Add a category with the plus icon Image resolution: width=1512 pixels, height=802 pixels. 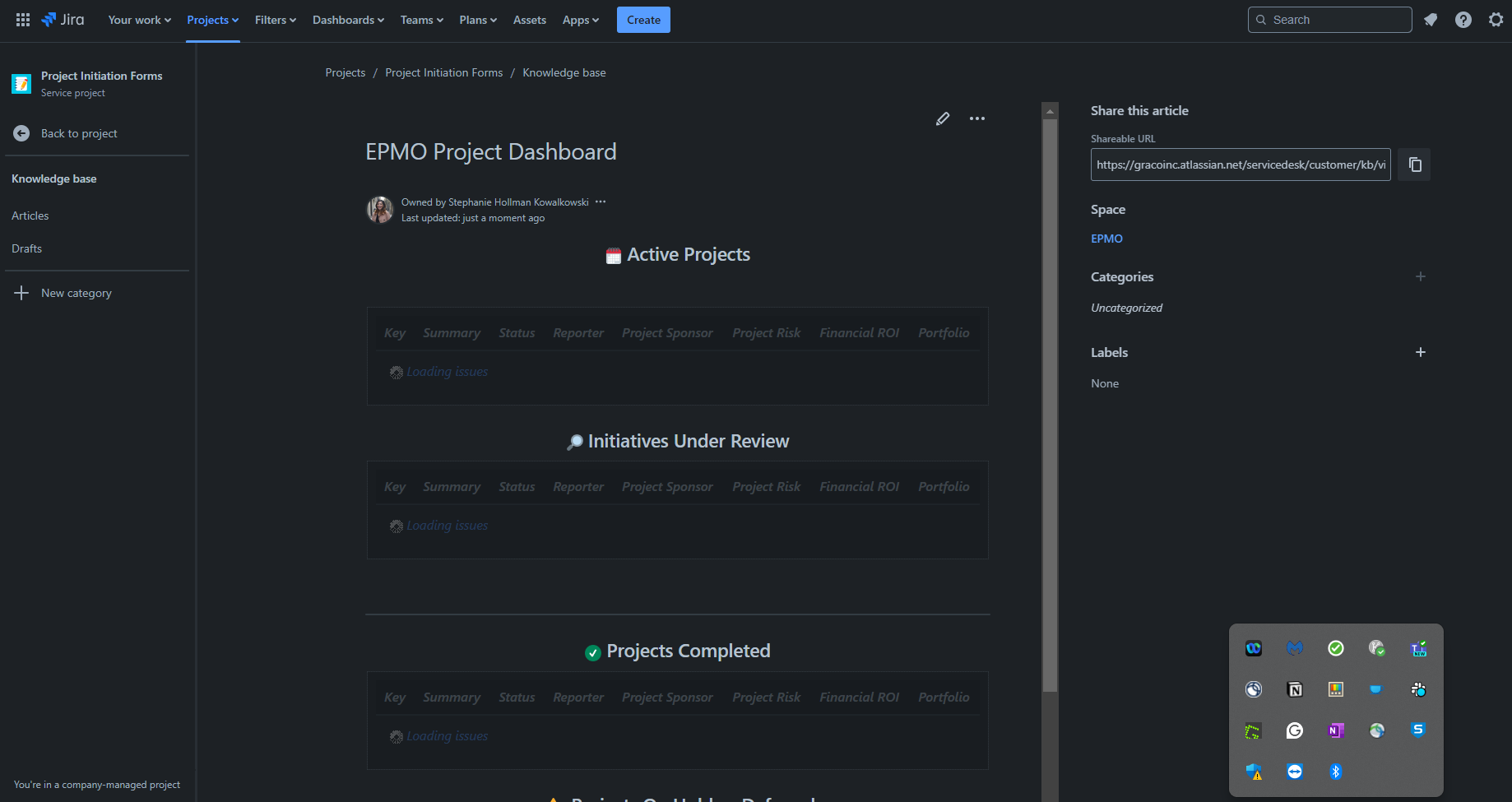(x=1421, y=276)
